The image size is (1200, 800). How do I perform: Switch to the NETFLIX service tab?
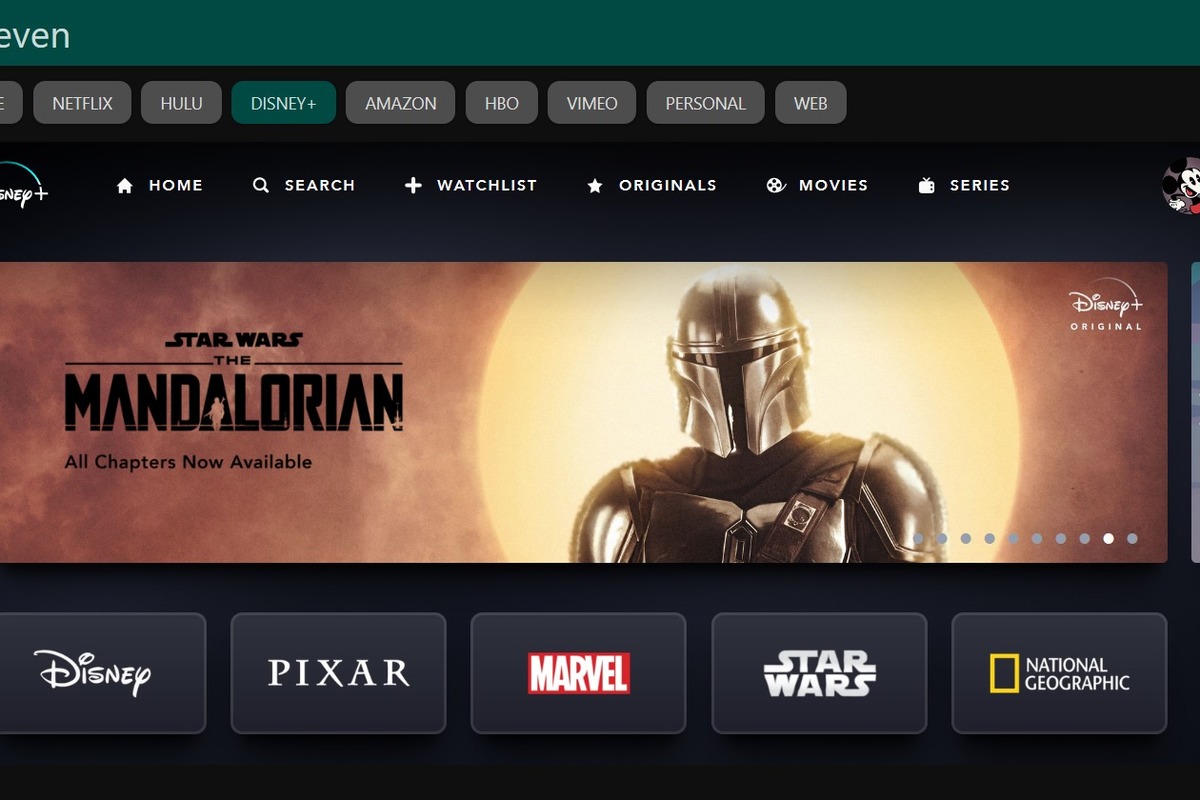pos(82,103)
